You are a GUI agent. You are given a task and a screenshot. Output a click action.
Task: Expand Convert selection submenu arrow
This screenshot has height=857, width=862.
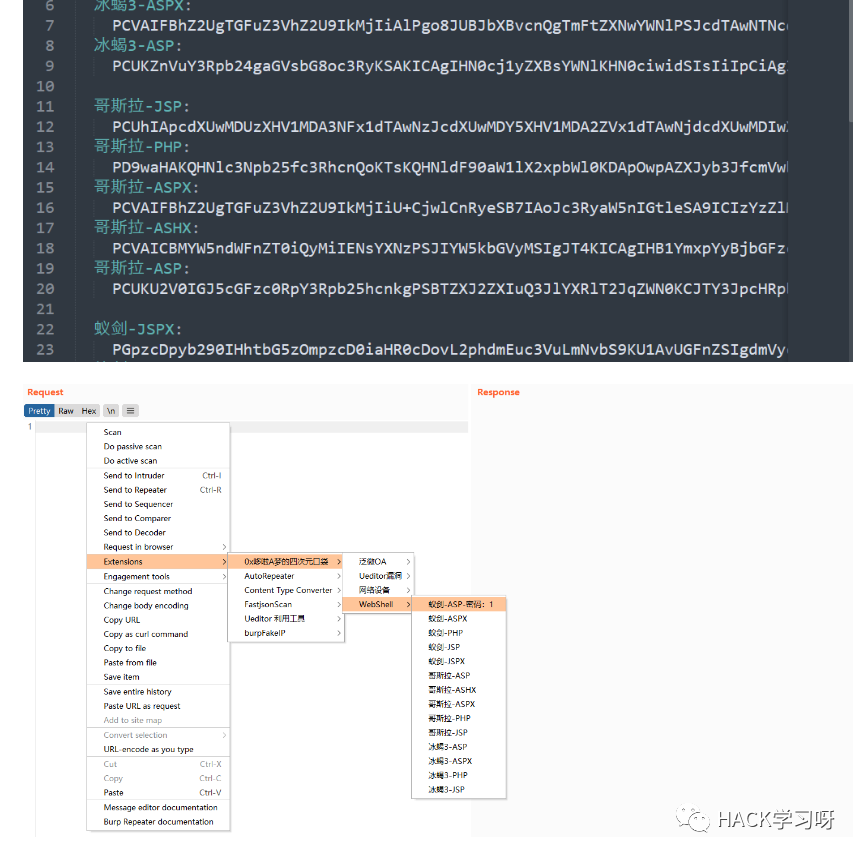coord(224,736)
